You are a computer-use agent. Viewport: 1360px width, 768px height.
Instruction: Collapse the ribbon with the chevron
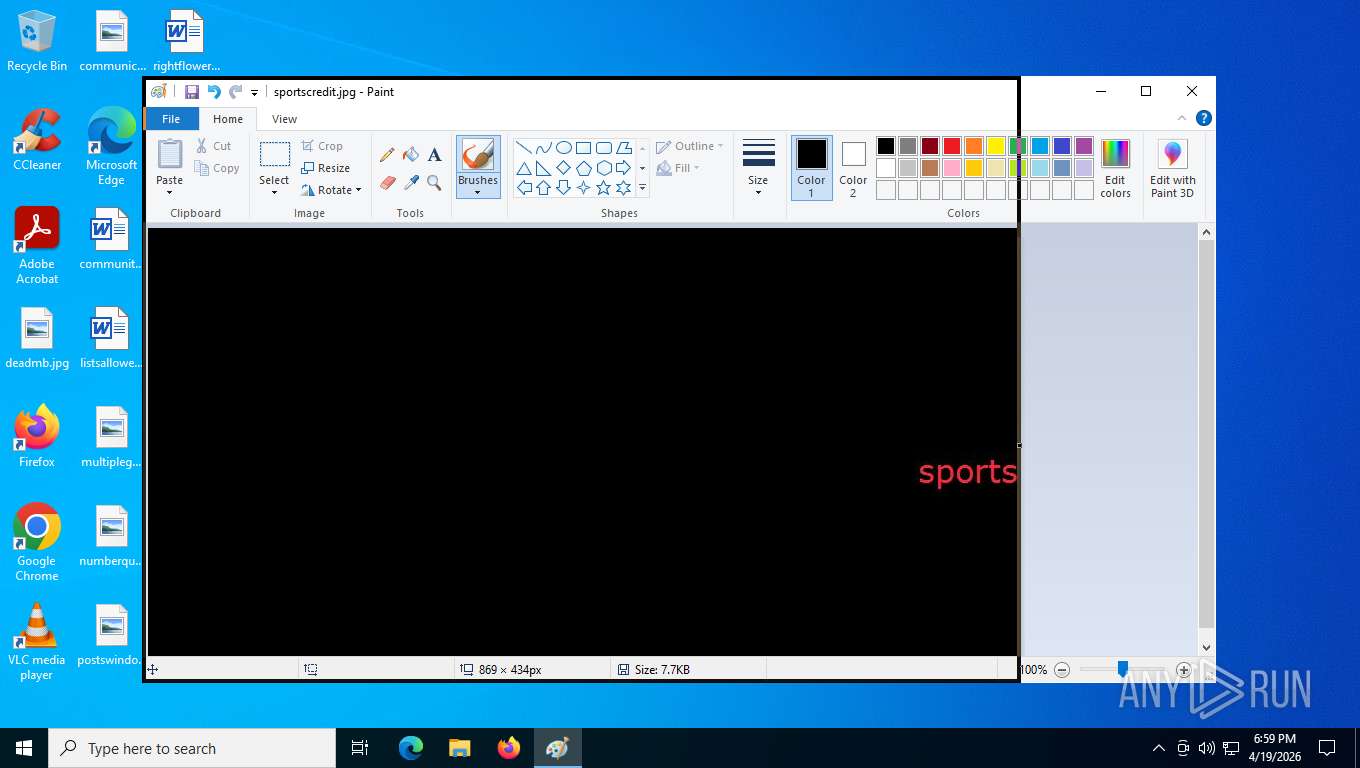point(1183,118)
